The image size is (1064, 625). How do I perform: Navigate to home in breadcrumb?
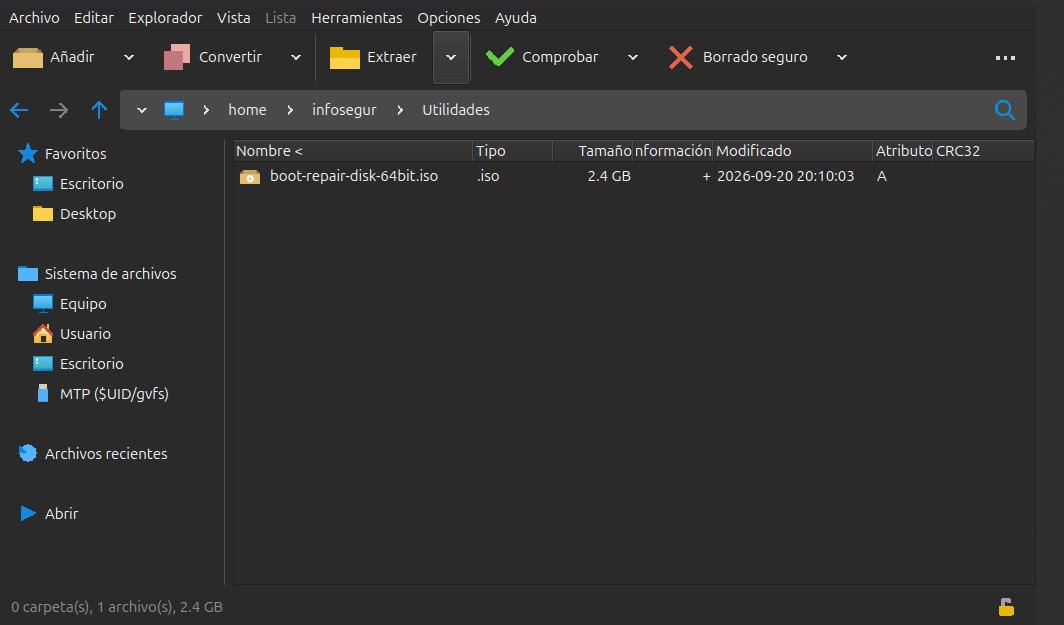tap(247, 110)
